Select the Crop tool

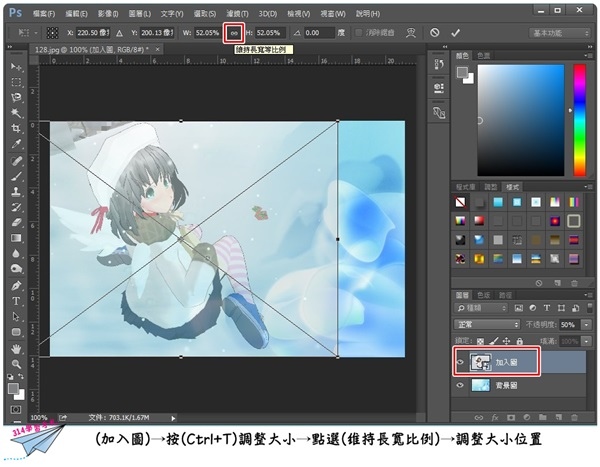coord(16,128)
